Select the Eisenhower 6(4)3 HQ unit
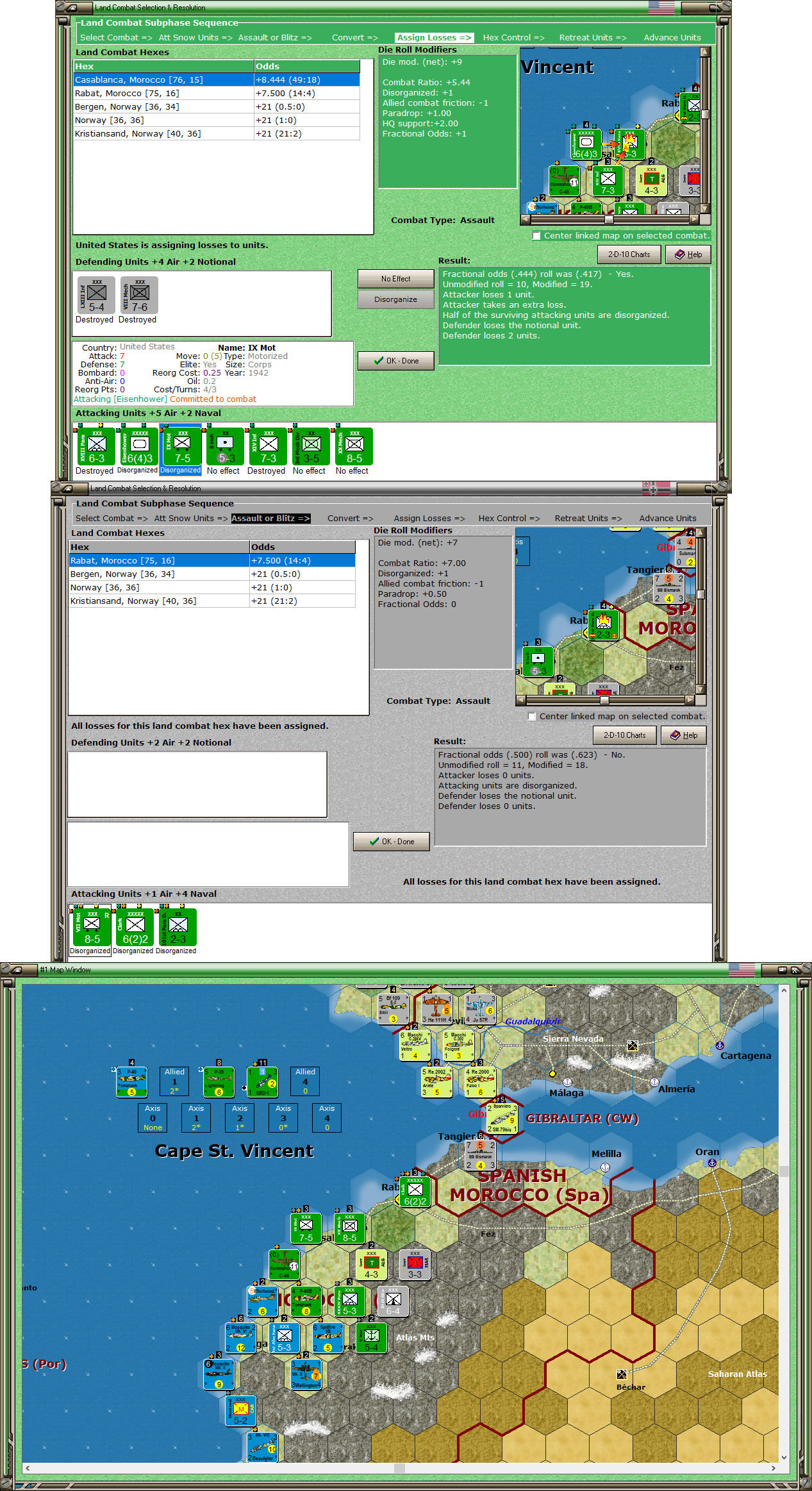Screen dimensions: 812x1491 pos(139,446)
